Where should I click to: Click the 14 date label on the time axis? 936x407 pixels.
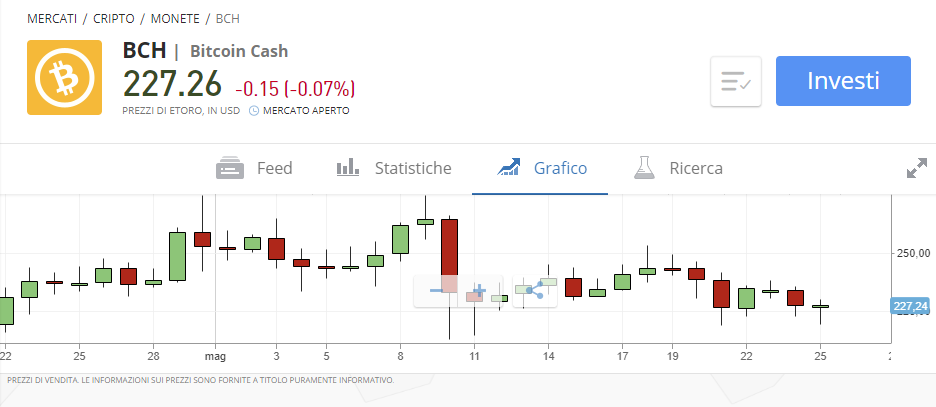pos(549,356)
